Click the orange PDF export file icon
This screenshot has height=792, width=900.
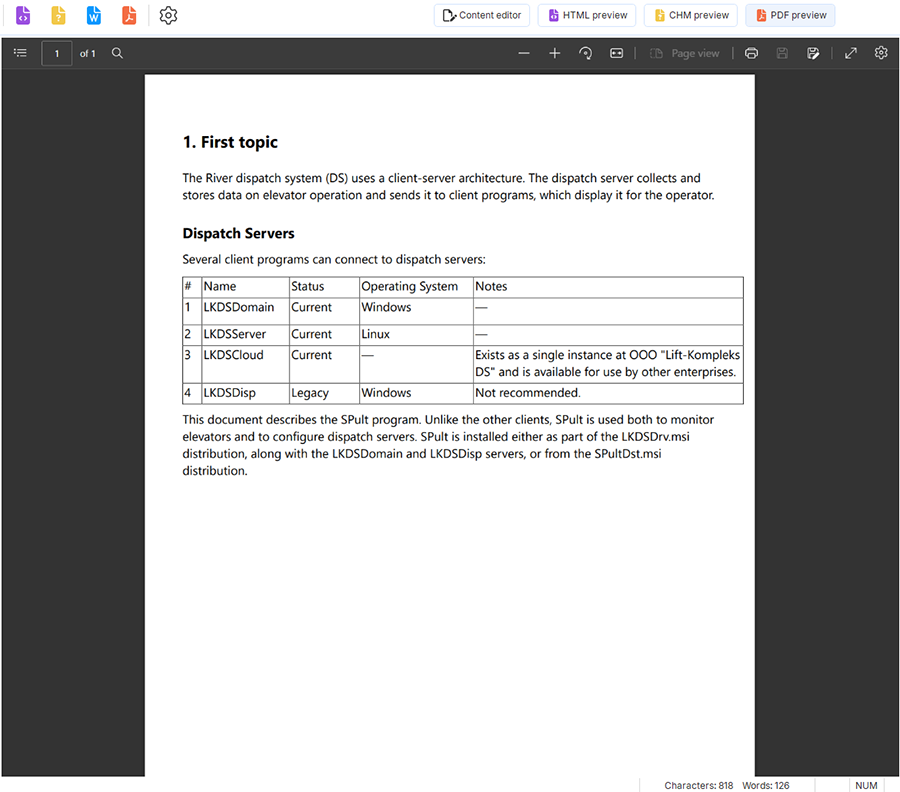tap(129, 15)
